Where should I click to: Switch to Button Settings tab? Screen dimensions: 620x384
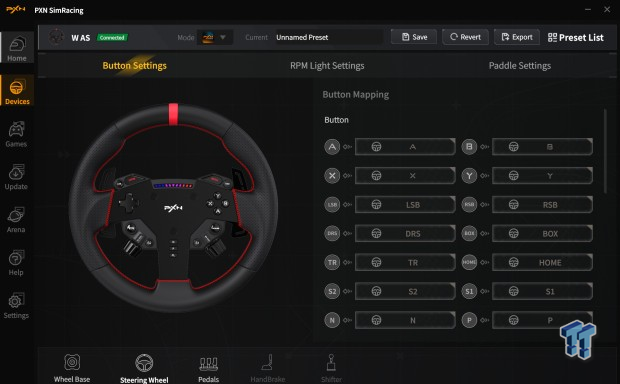[134, 66]
